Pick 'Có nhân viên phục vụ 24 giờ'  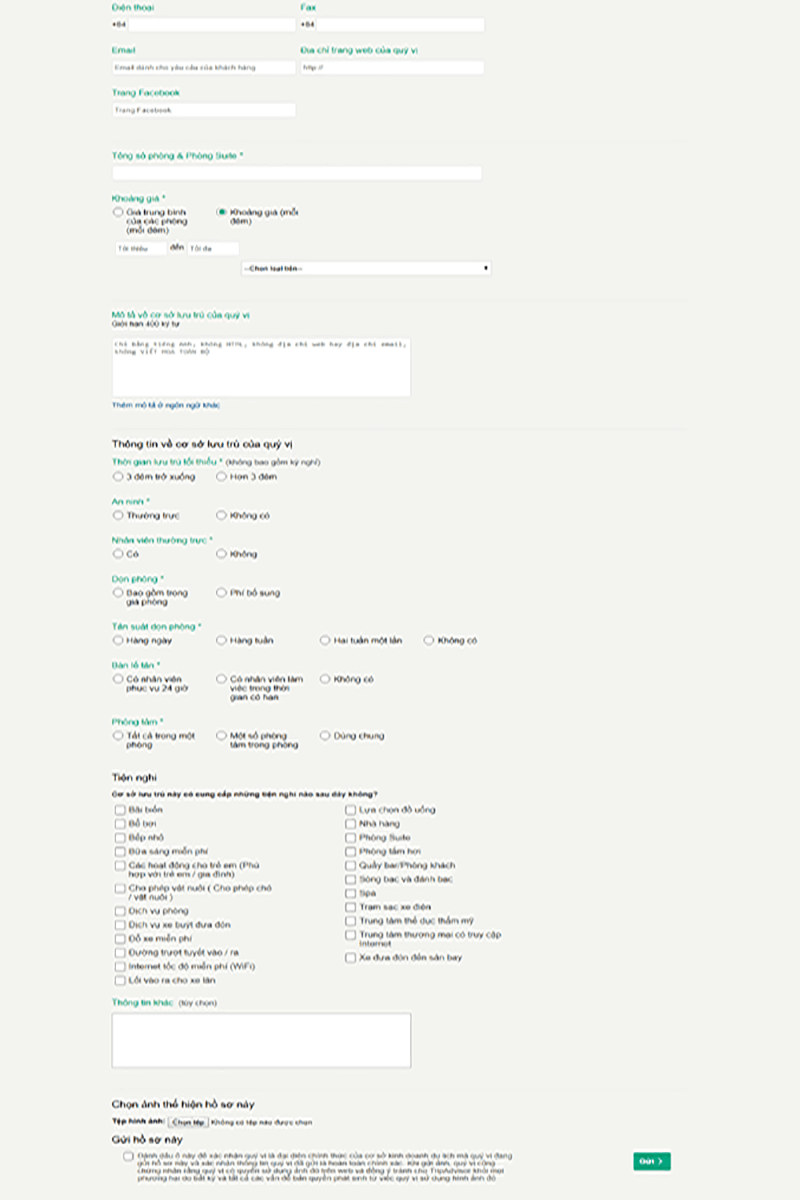pyautogui.click(x=118, y=679)
